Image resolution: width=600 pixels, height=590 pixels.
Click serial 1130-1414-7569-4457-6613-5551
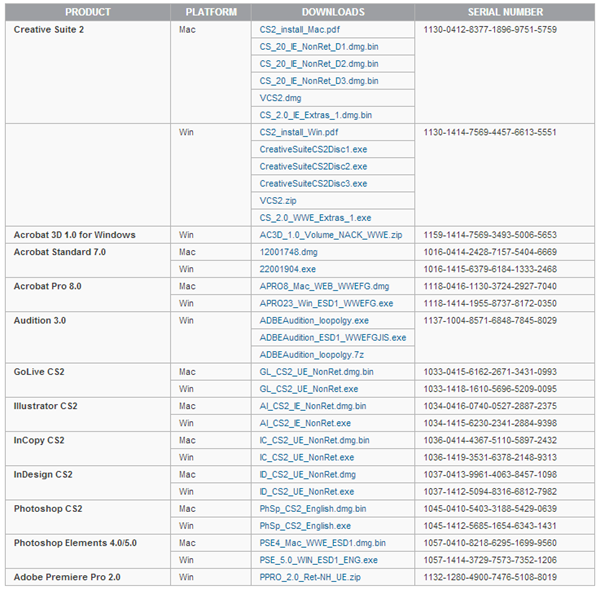[x=490, y=132]
